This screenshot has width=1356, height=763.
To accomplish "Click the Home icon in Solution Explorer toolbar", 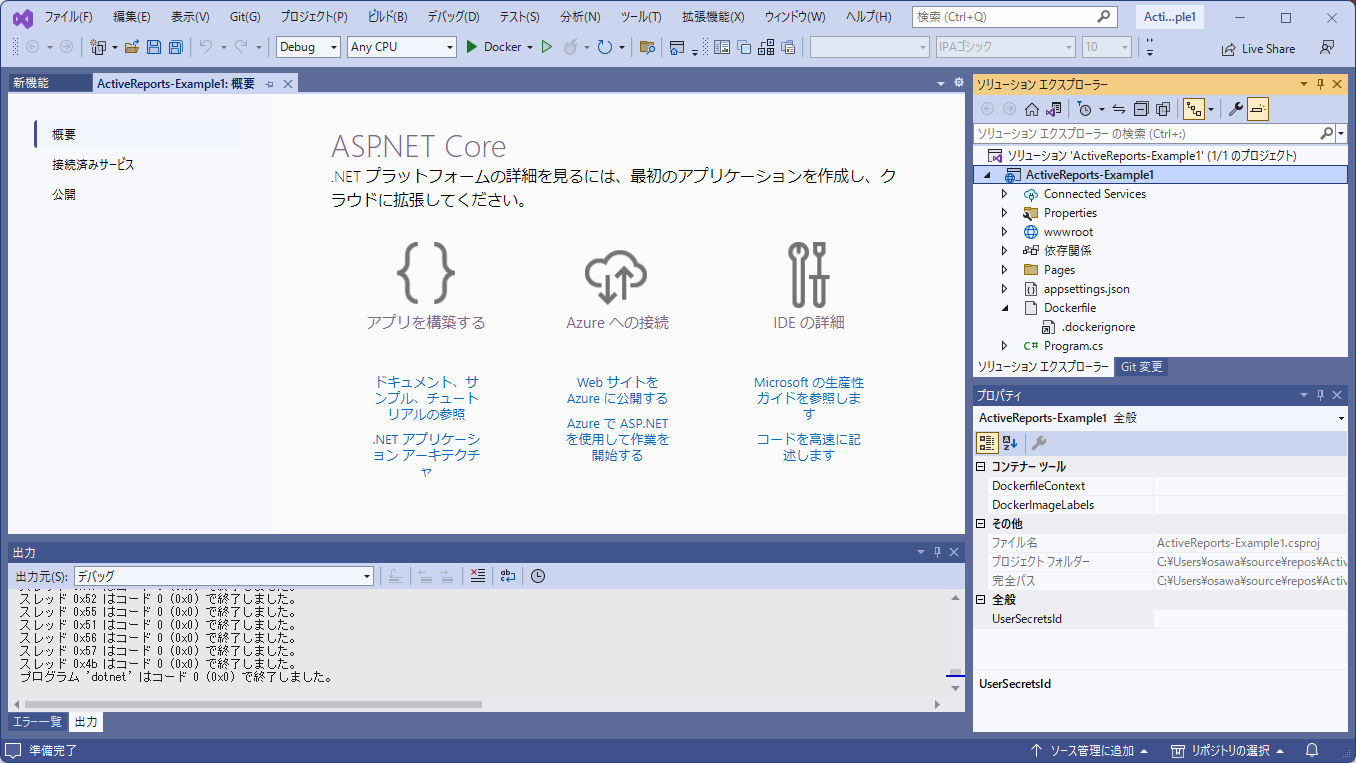I will (x=1032, y=109).
